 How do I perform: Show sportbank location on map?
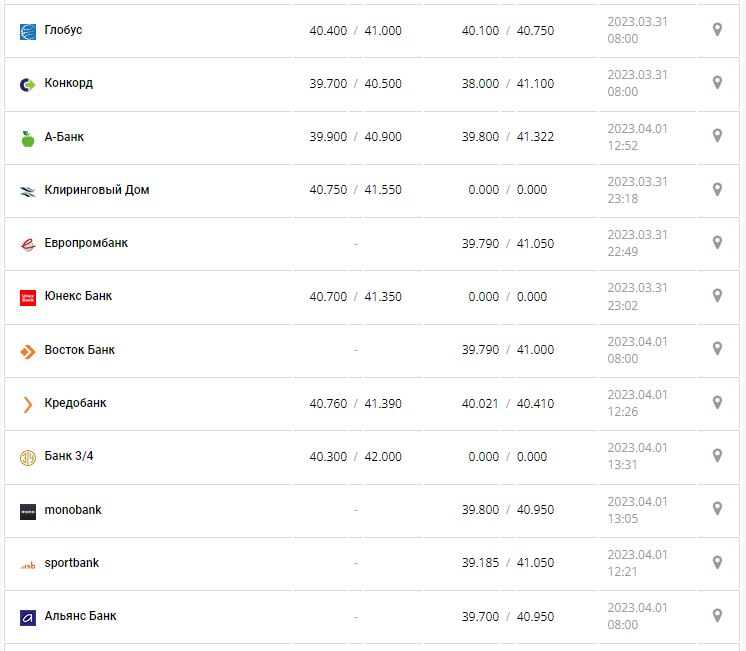717,562
